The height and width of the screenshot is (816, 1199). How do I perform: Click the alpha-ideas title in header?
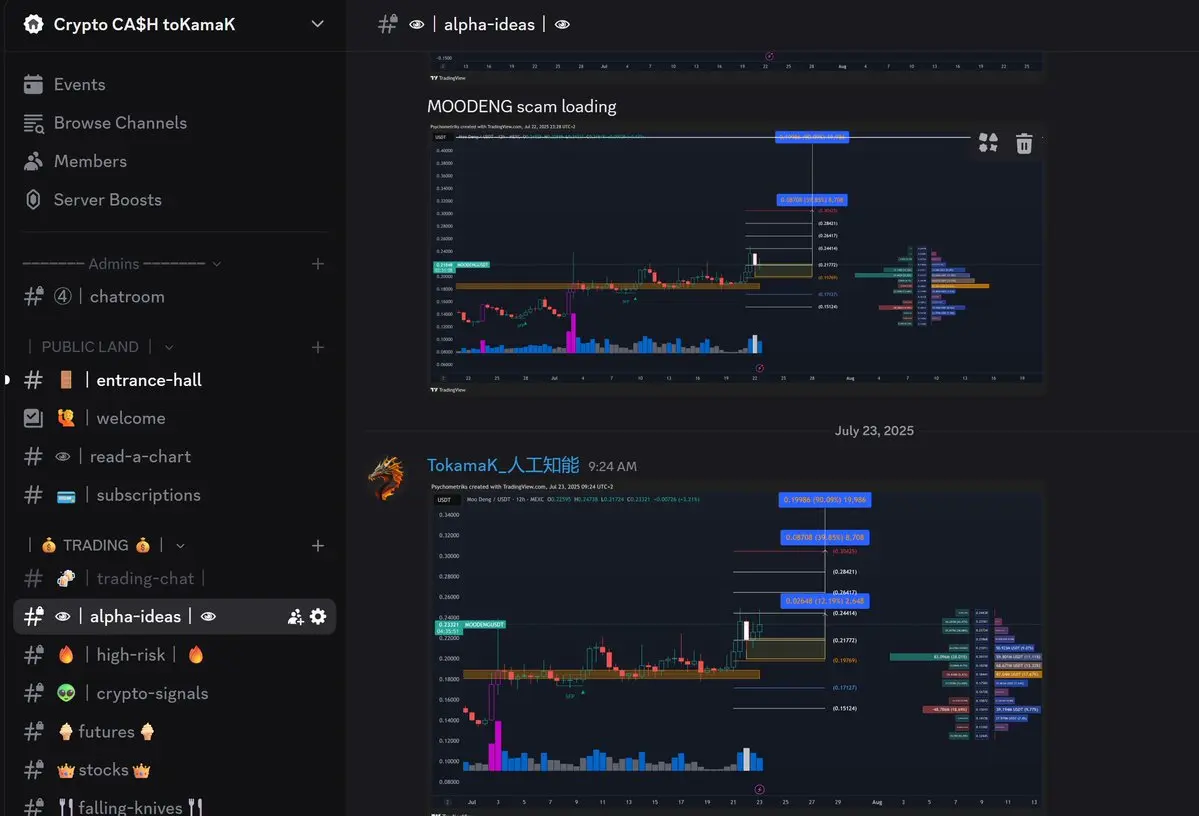(x=489, y=24)
